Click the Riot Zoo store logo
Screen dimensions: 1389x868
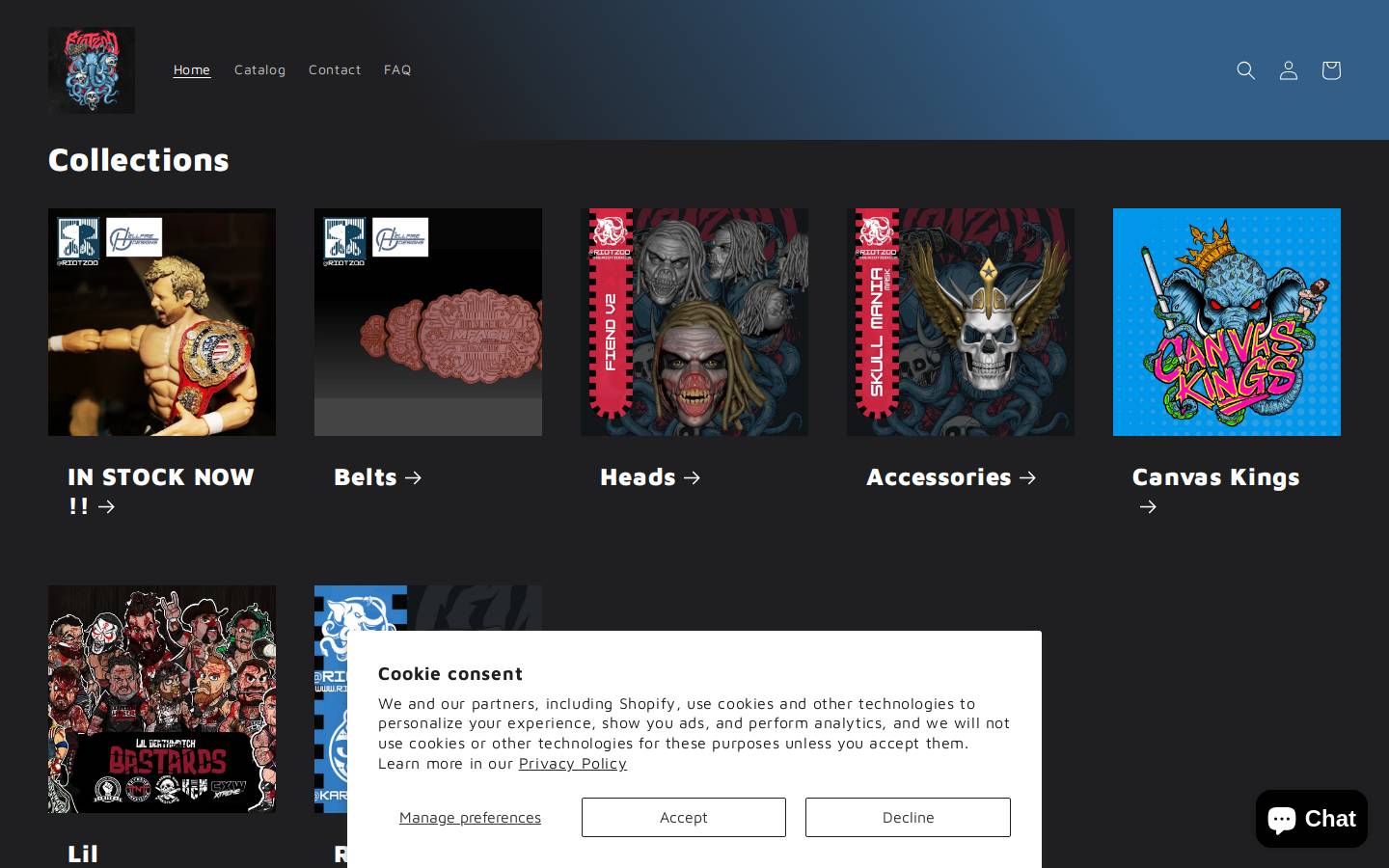pyautogui.click(x=92, y=70)
